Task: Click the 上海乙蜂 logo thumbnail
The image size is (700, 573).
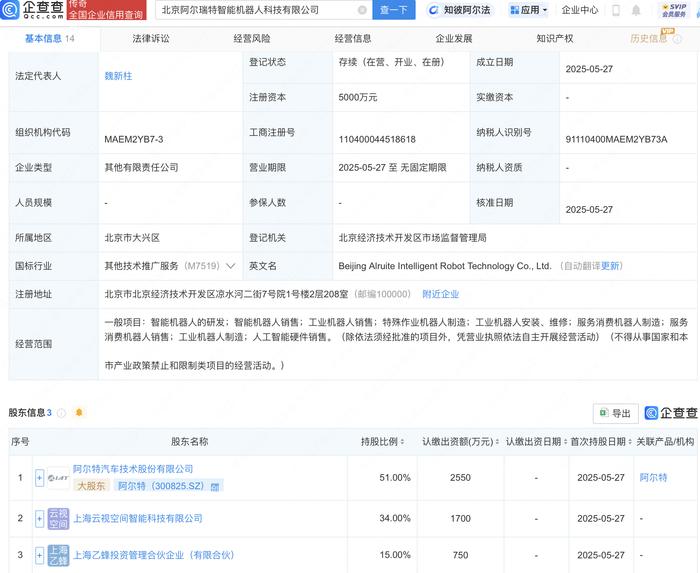Action: pyautogui.click(x=58, y=555)
